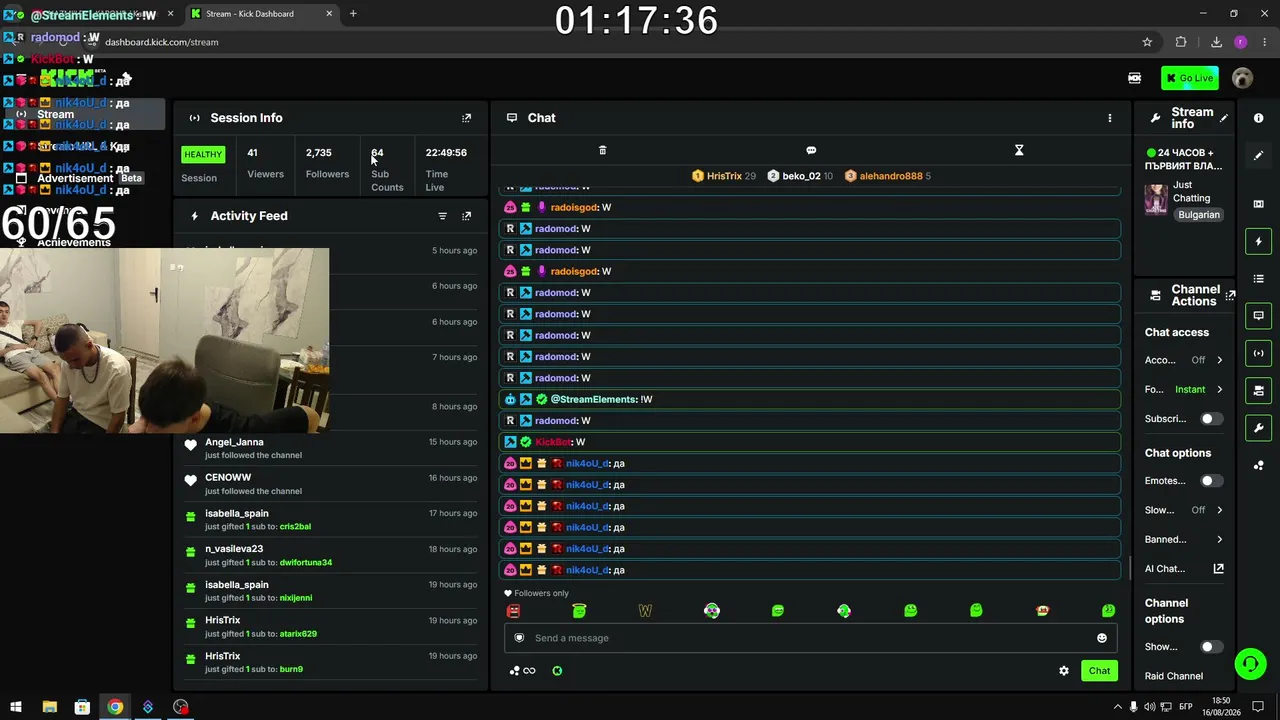The height and width of the screenshot is (720, 1280).
Task: Toggle the session info broadcast sidebar icon
Action: pos(1258,353)
